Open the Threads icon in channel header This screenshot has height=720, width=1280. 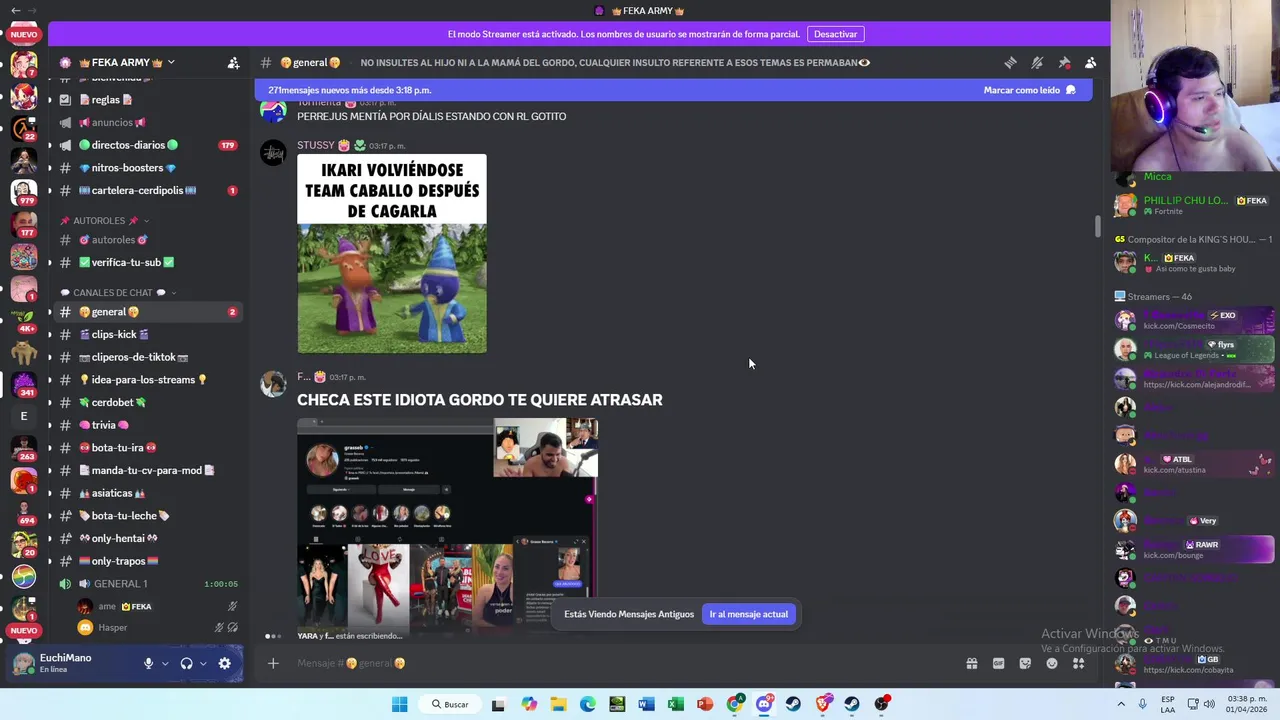pyautogui.click(x=1010, y=62)
